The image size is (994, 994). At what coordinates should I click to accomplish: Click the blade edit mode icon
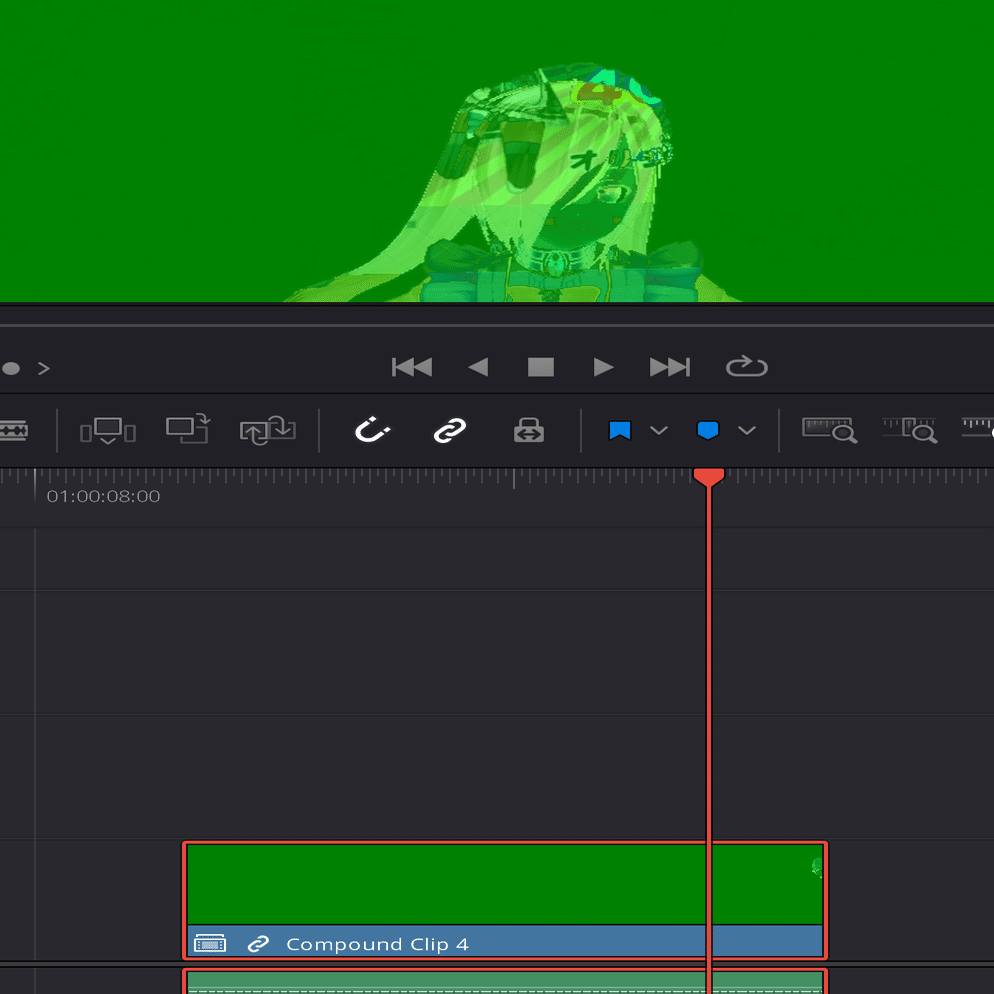coord(14,430)
